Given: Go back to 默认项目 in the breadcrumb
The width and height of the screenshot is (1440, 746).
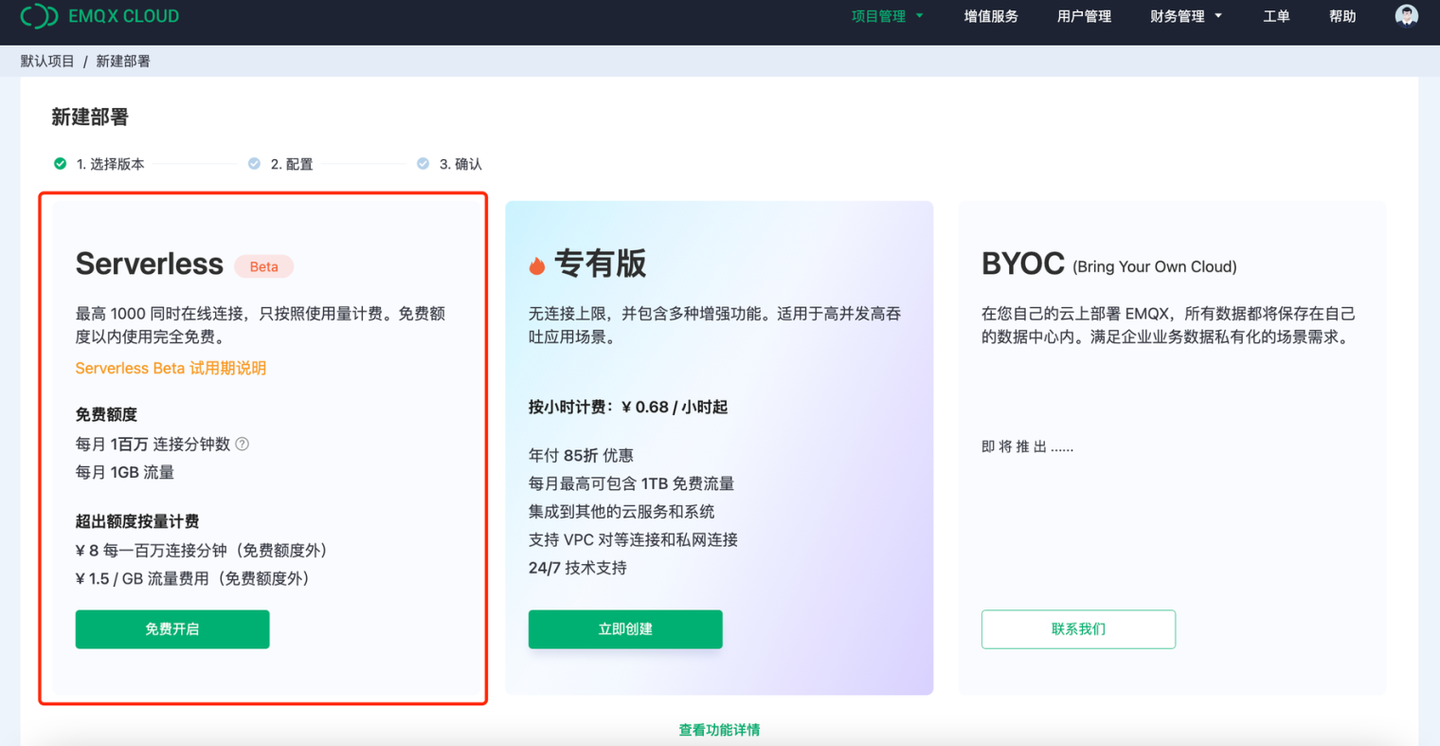Looking at the screenshot, I should coord(48,61).
